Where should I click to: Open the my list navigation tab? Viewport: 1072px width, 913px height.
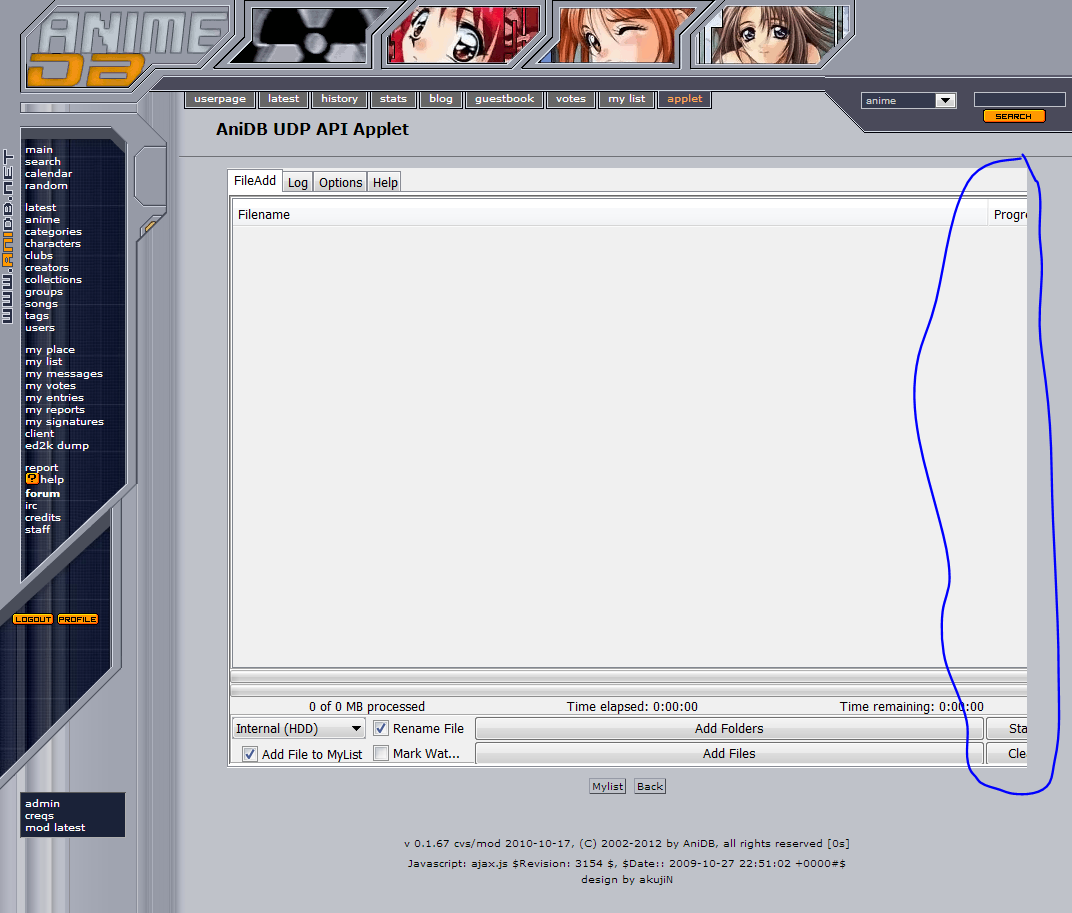pyautogui.click(x=627, y=99)
